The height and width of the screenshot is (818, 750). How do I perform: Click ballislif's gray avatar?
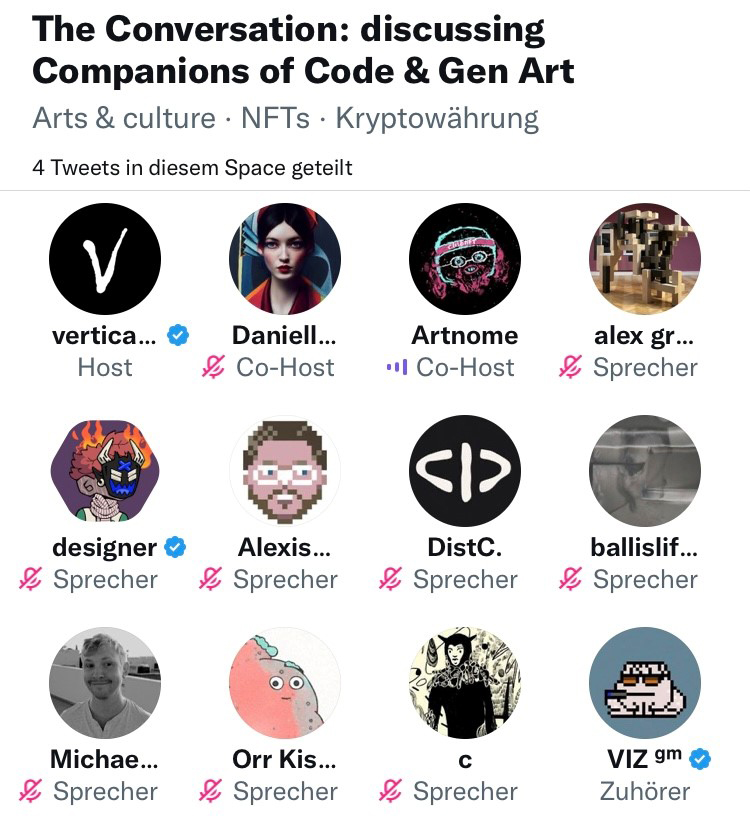coord(645,471)
